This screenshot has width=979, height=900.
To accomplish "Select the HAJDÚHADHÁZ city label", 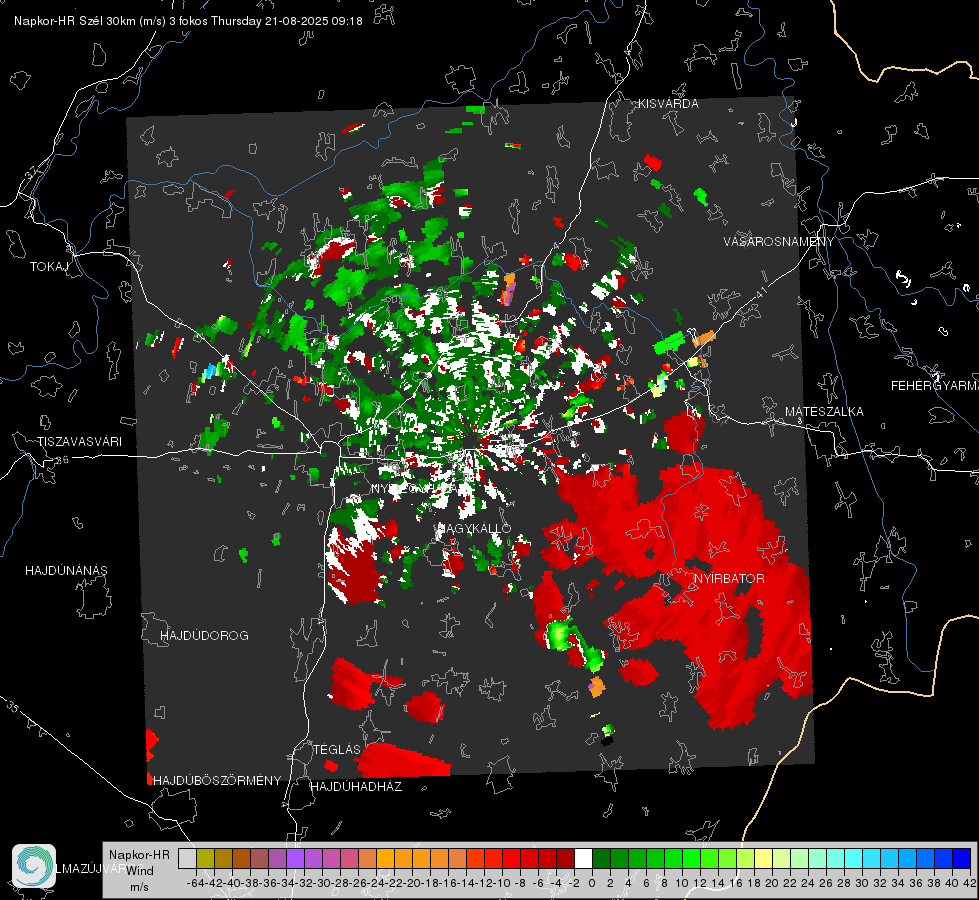I will coord(356,787).
